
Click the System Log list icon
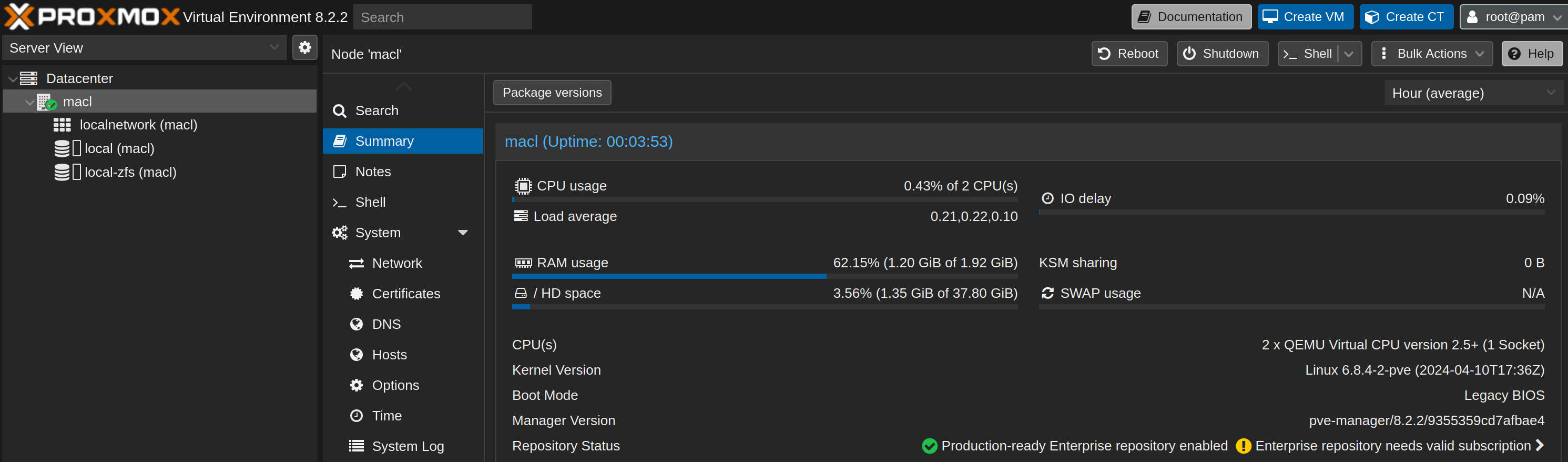pyautogui.click(x=356, y=446)
